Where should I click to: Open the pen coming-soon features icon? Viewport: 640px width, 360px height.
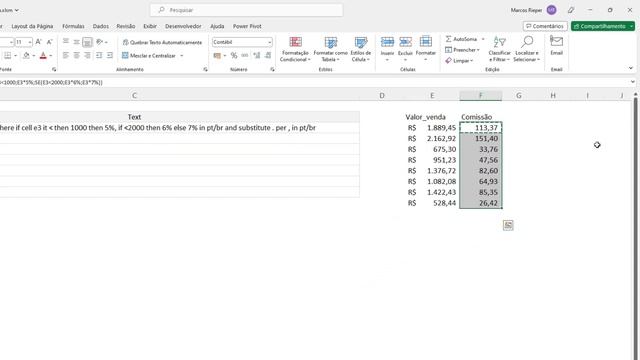coord(571,10)
